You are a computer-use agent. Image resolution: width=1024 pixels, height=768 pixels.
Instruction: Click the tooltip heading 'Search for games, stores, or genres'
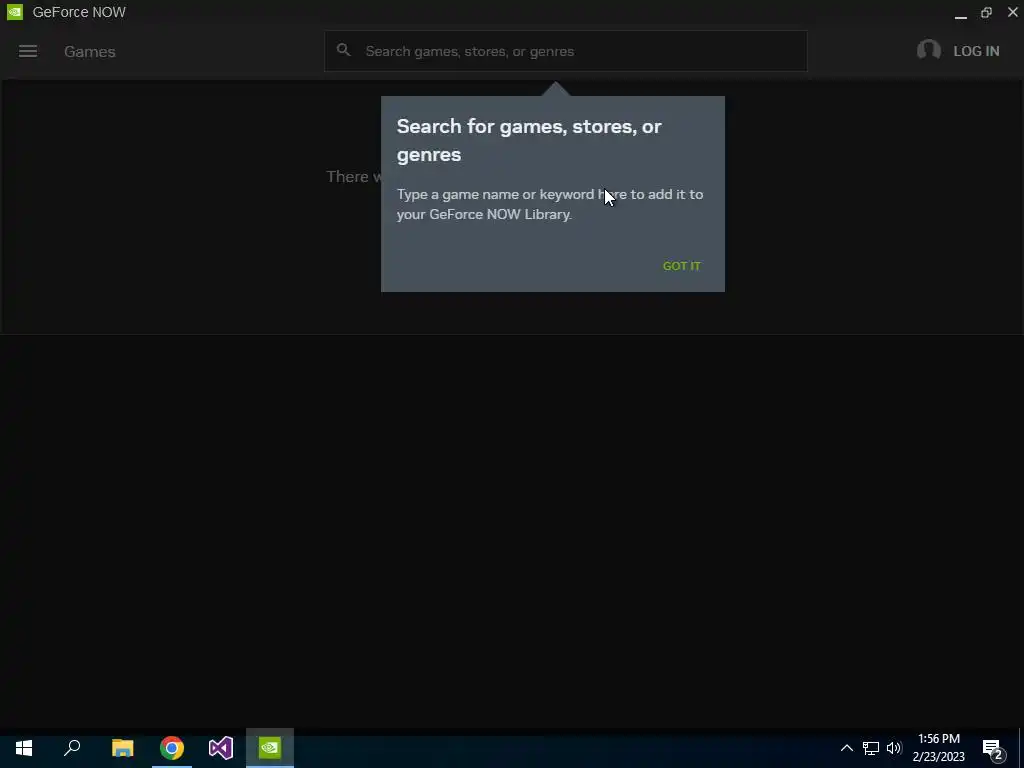(x=529, y=140)
